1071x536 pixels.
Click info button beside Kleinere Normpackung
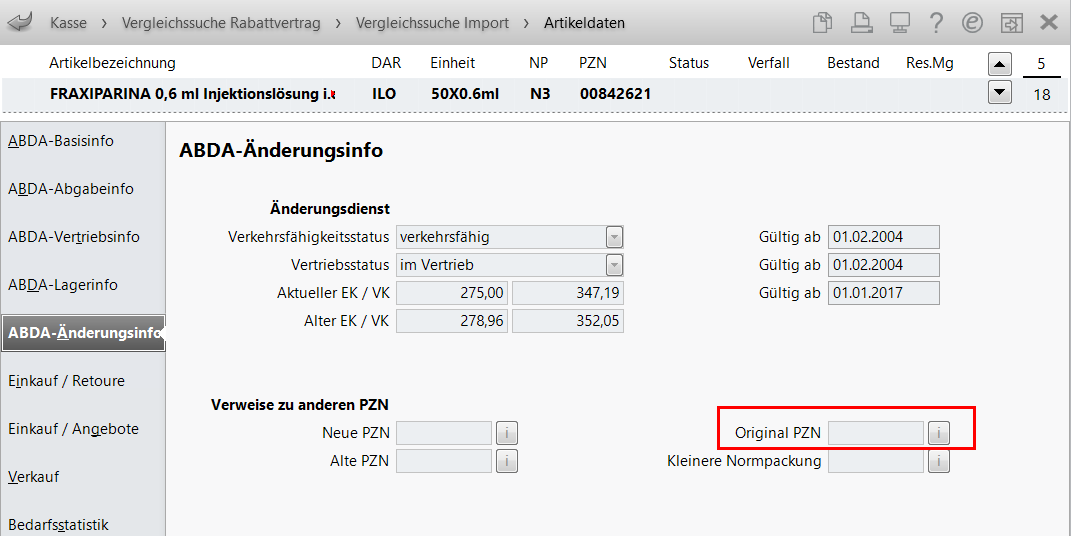tap(938, 461)
